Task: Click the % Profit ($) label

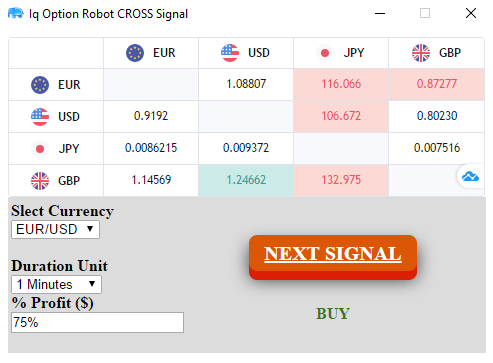Action: coord(52,303)
